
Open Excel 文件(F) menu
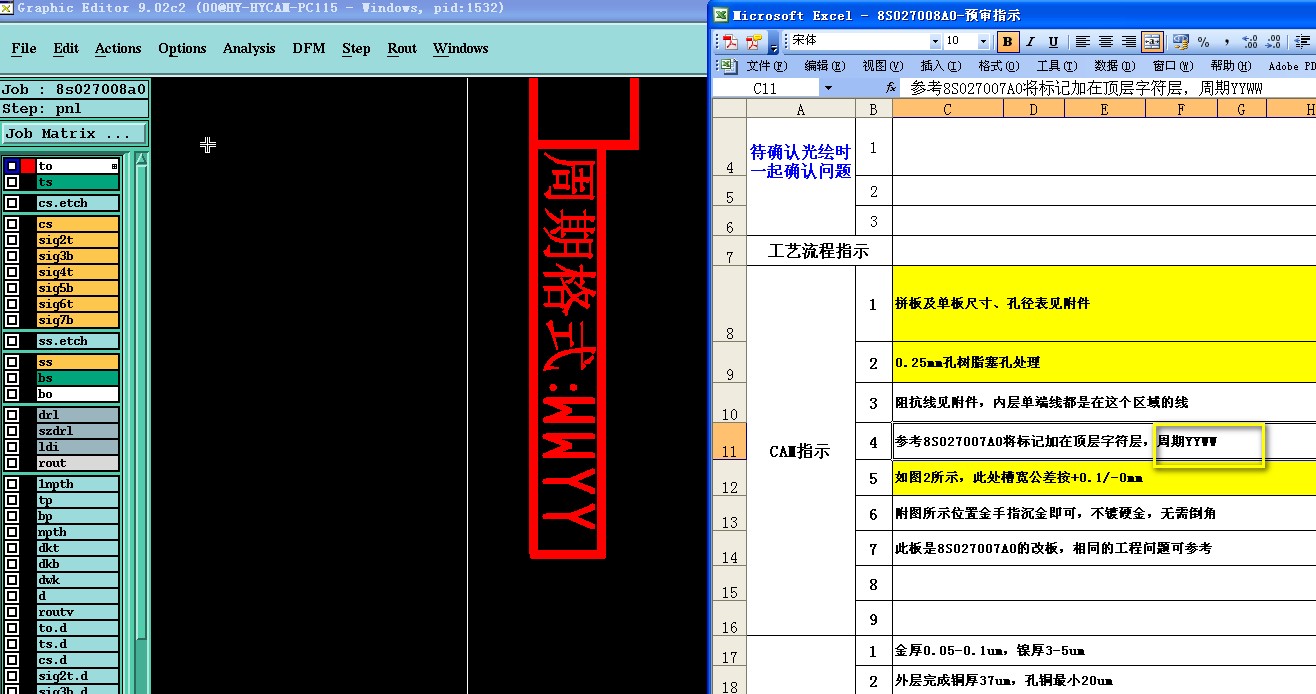pos(767,66)
